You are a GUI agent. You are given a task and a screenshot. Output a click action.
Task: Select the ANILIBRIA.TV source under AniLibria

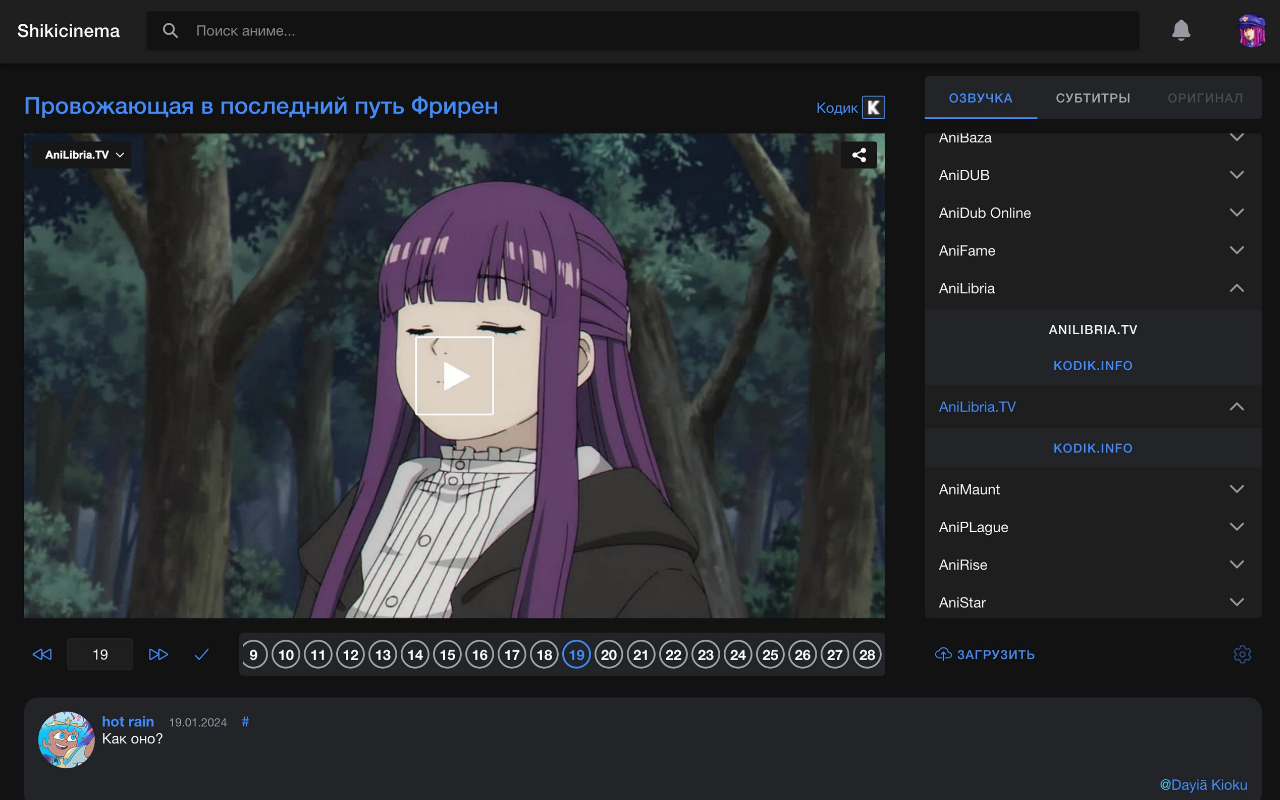click(1093, 330)
